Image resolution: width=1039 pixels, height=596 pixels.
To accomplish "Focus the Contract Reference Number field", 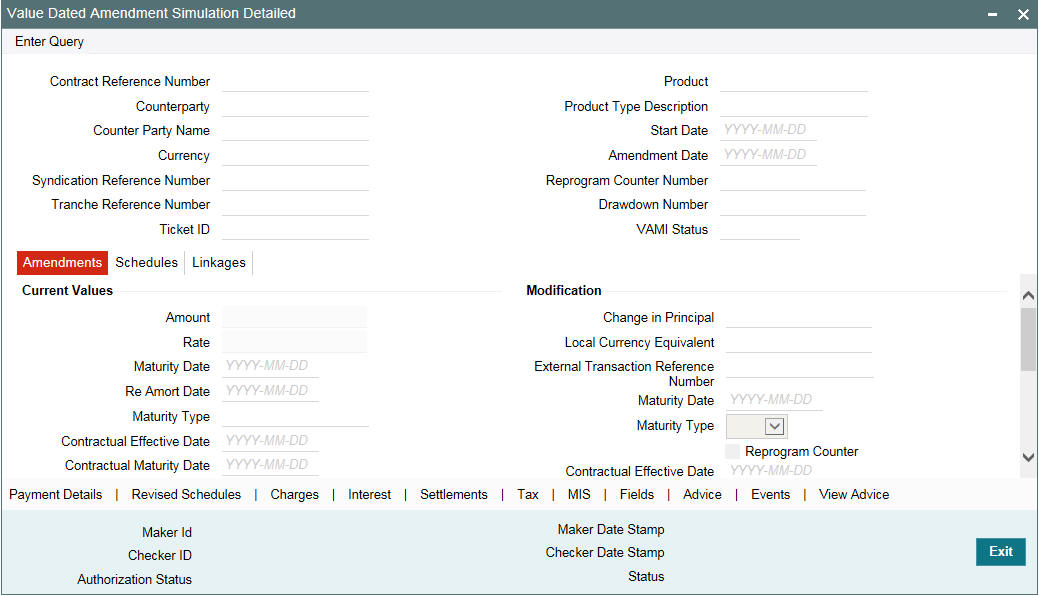I will point(296,82).
